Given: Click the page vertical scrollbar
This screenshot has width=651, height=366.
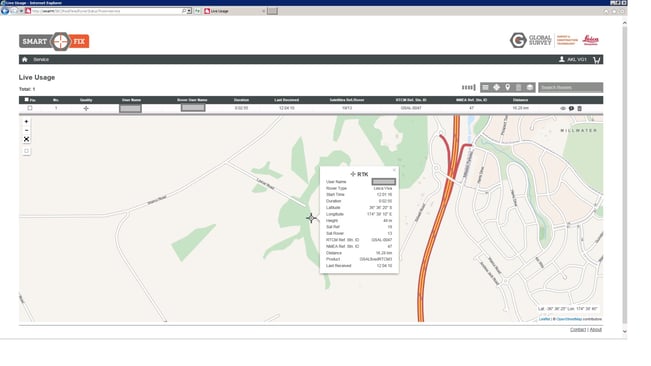Looking at the screenshot, I should click(624, 176).
